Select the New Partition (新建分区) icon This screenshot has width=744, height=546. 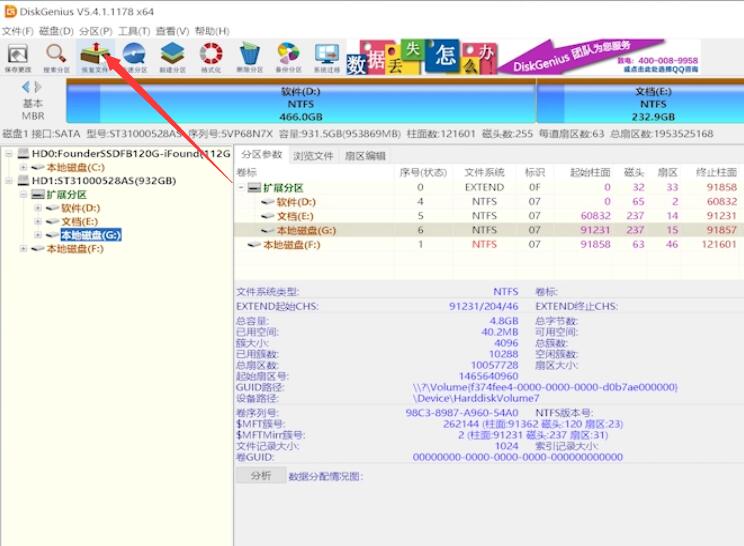(172, 57)
